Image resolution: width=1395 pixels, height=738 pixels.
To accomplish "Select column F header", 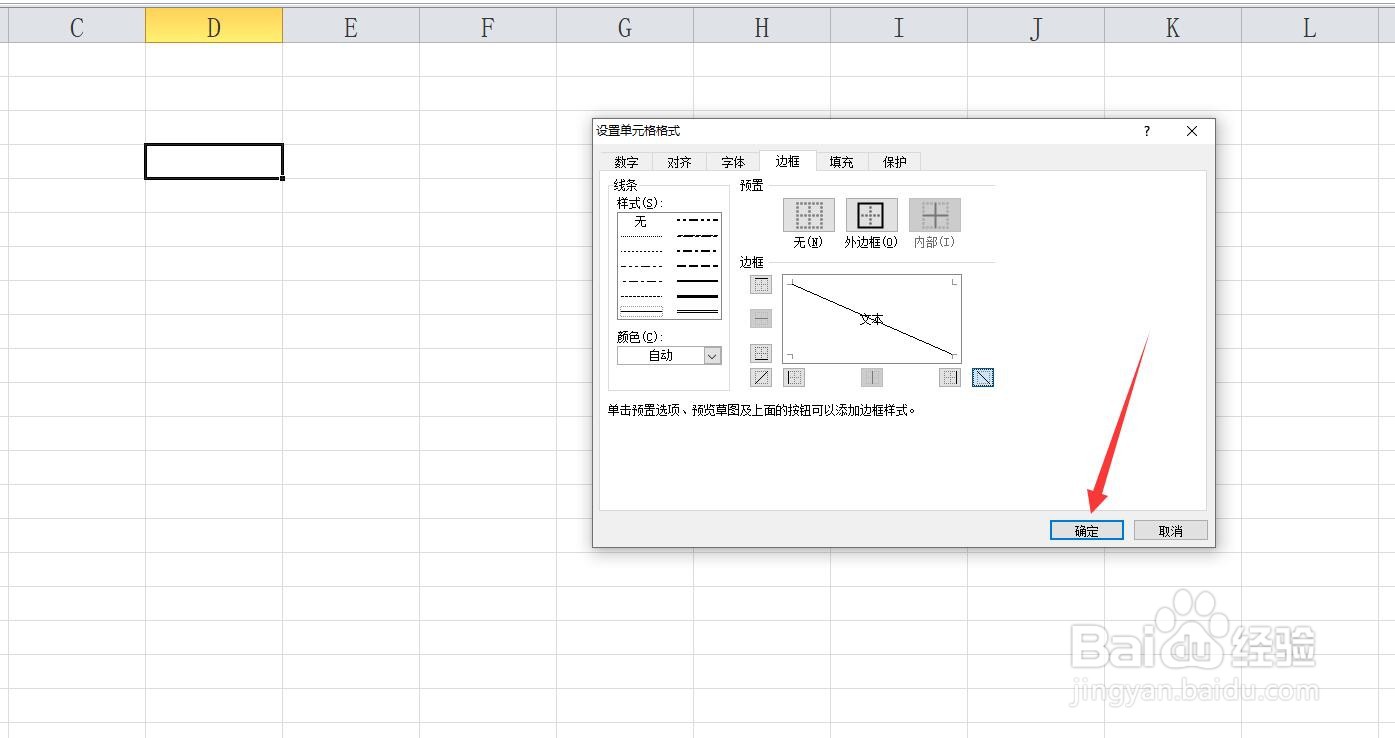I will tap(488, 27).
